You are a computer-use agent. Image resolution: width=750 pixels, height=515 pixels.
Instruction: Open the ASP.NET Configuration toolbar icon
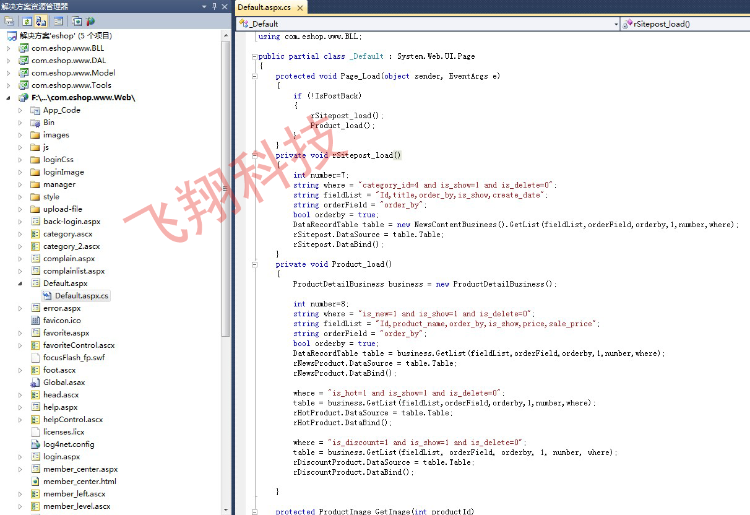[x=90, y=20]
